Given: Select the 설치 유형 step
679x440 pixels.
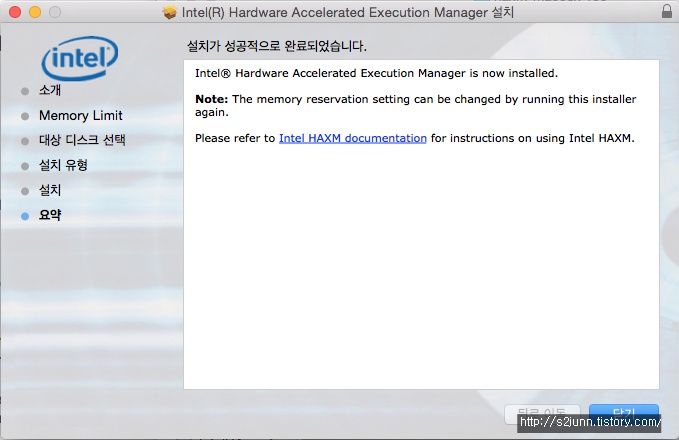Looking at the screenshot, I should 63,165.
